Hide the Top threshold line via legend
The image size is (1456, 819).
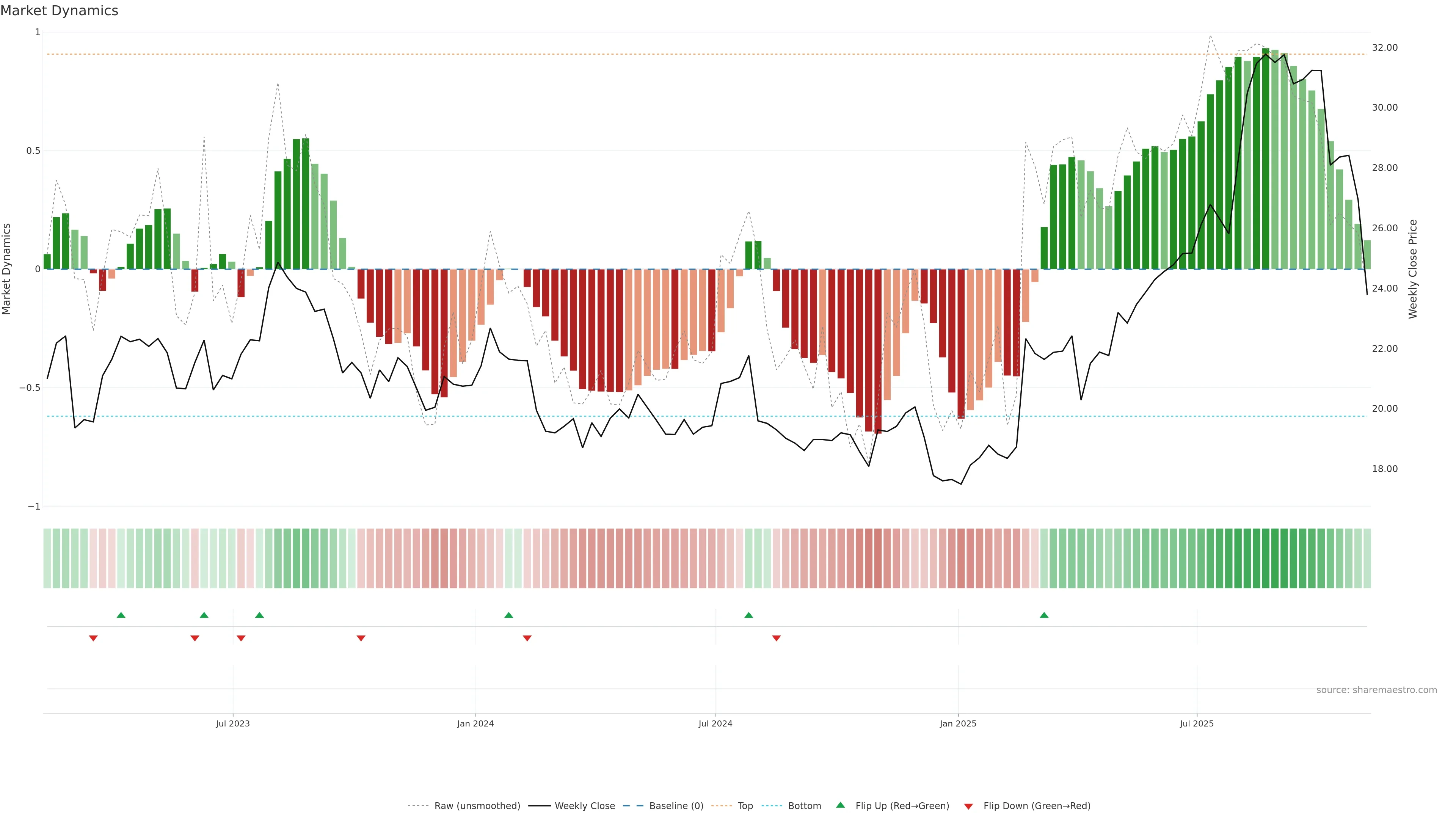click(x=745, y=806)
